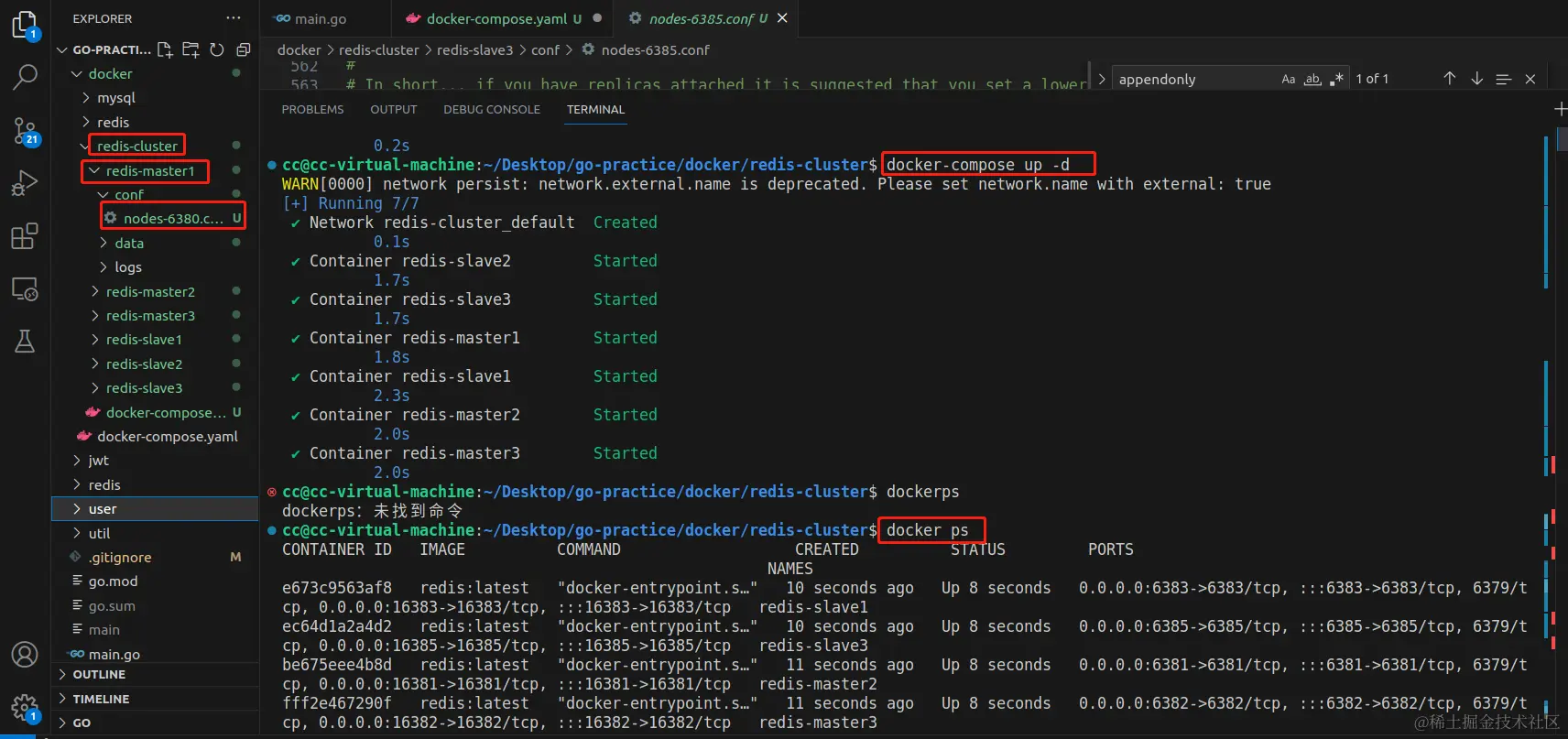The height and width of the screenshot is (739, 1568).
Task: Open the PROBLEMS panel tab
Action: pyautogui.click(x=312, y=109)
